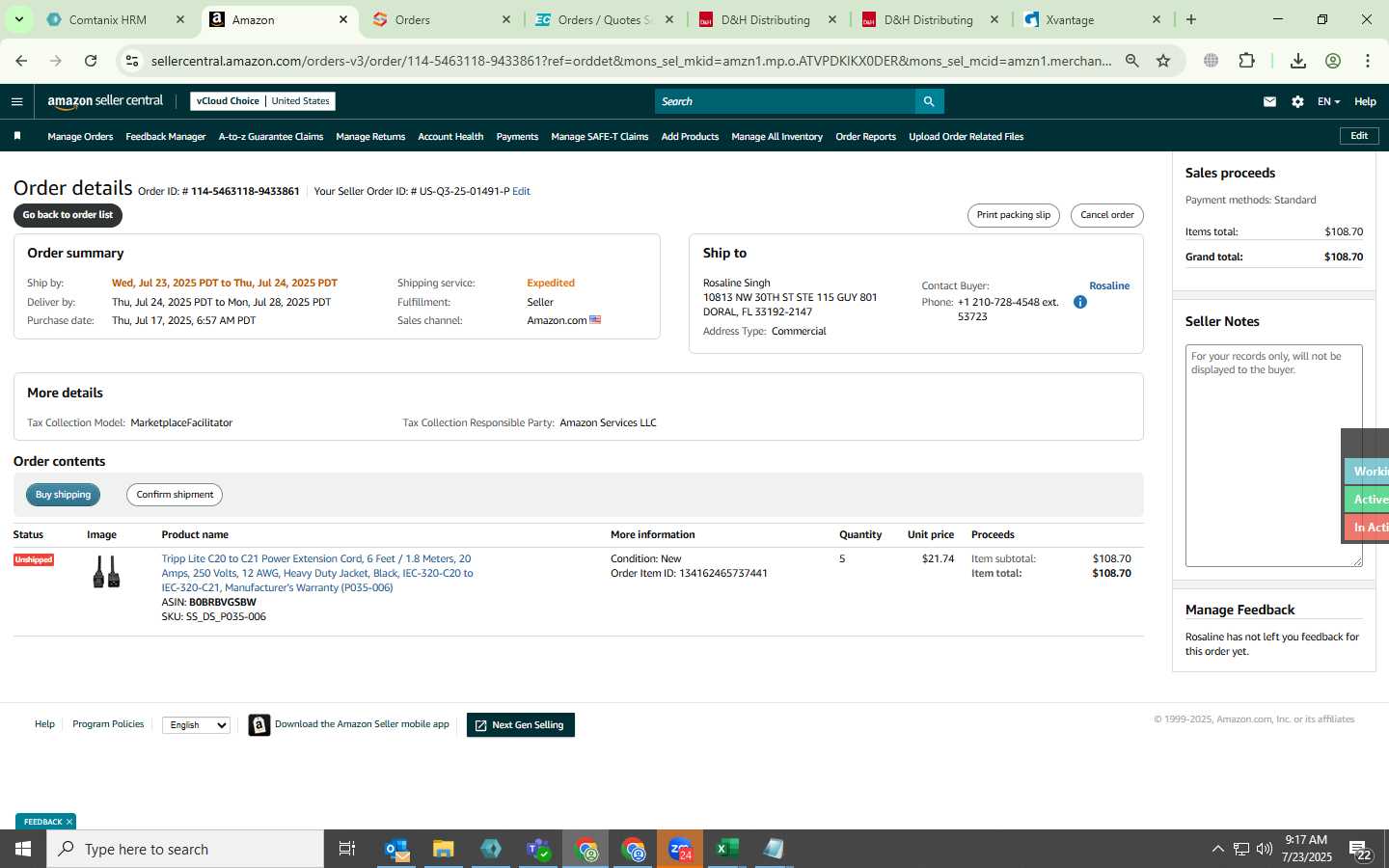Click the Next Gen Selling button
The width and height of the screenshot is (1389, 868).
[x=520, y=725]
